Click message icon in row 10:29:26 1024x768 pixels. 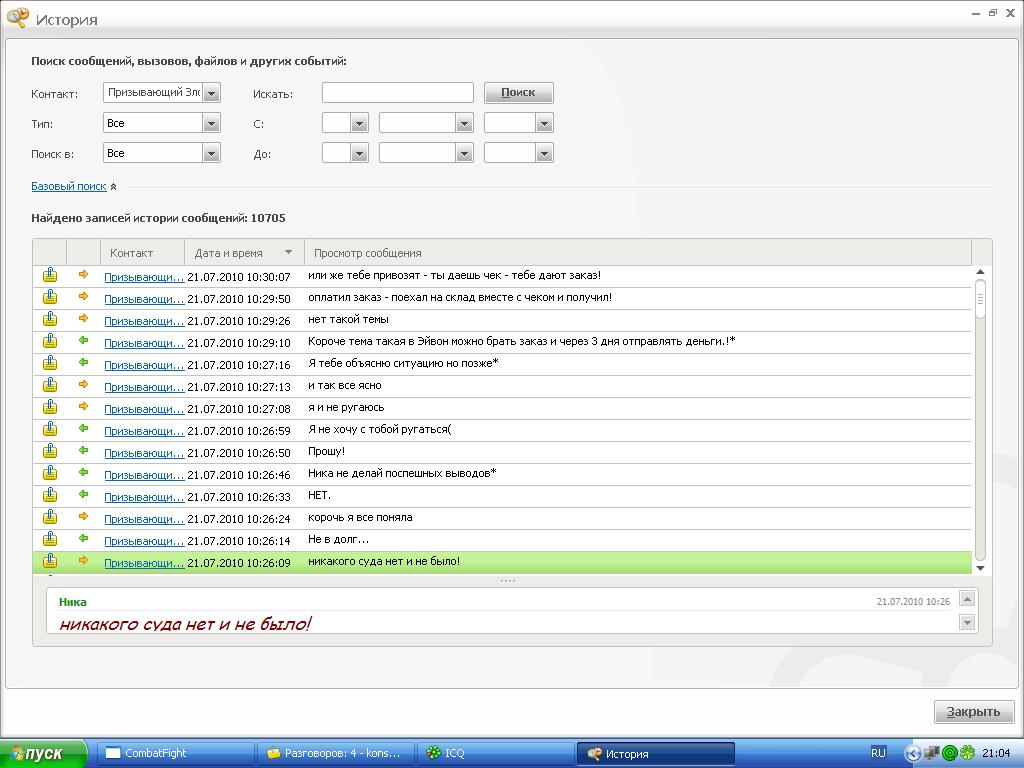[50, 319]
